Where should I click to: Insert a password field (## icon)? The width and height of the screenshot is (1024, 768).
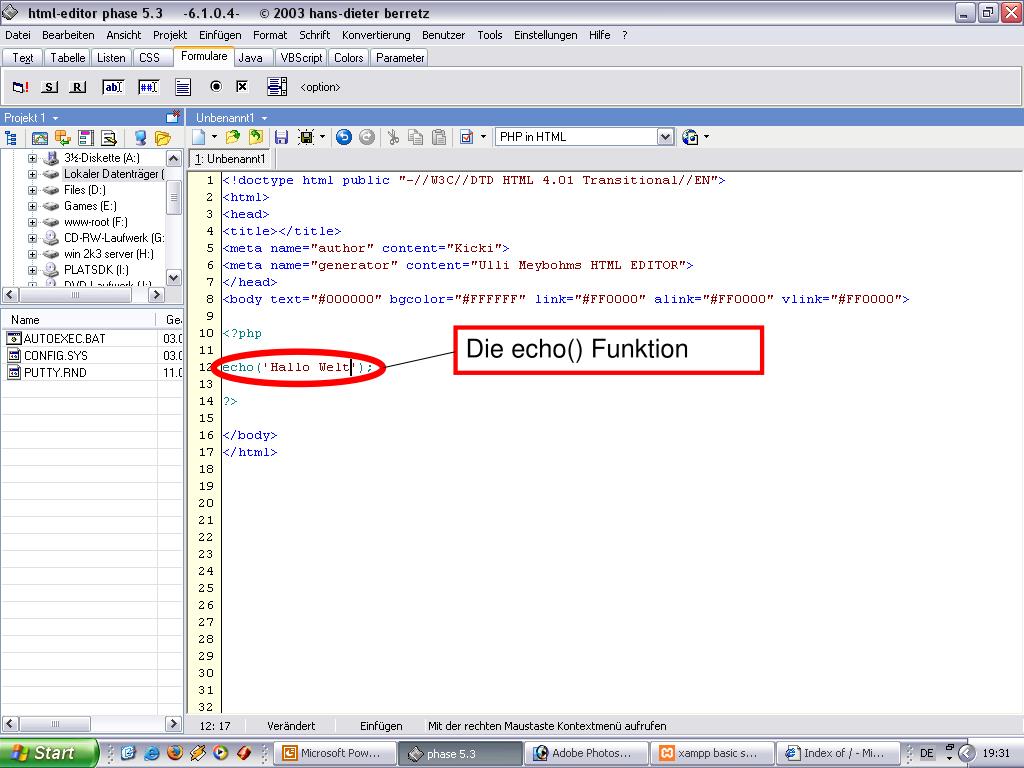pyautogui.click(x=148, y=87)
